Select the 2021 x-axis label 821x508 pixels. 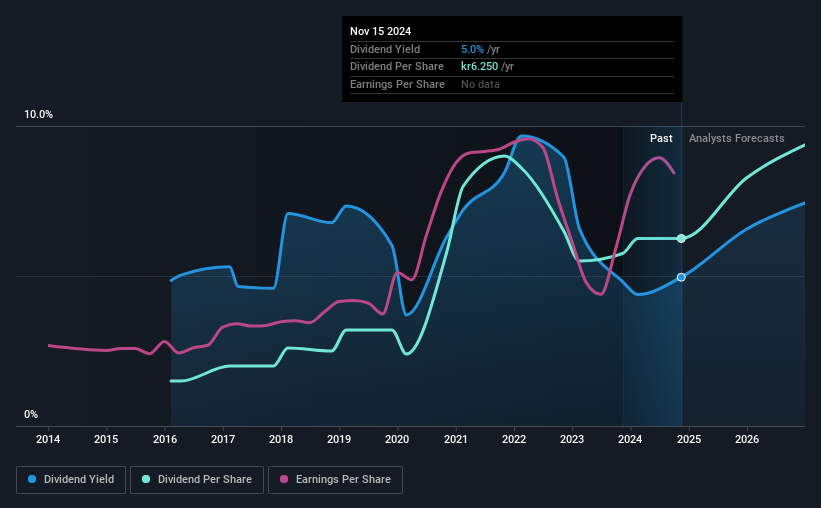pyautogui.click(x=456, y=439)
